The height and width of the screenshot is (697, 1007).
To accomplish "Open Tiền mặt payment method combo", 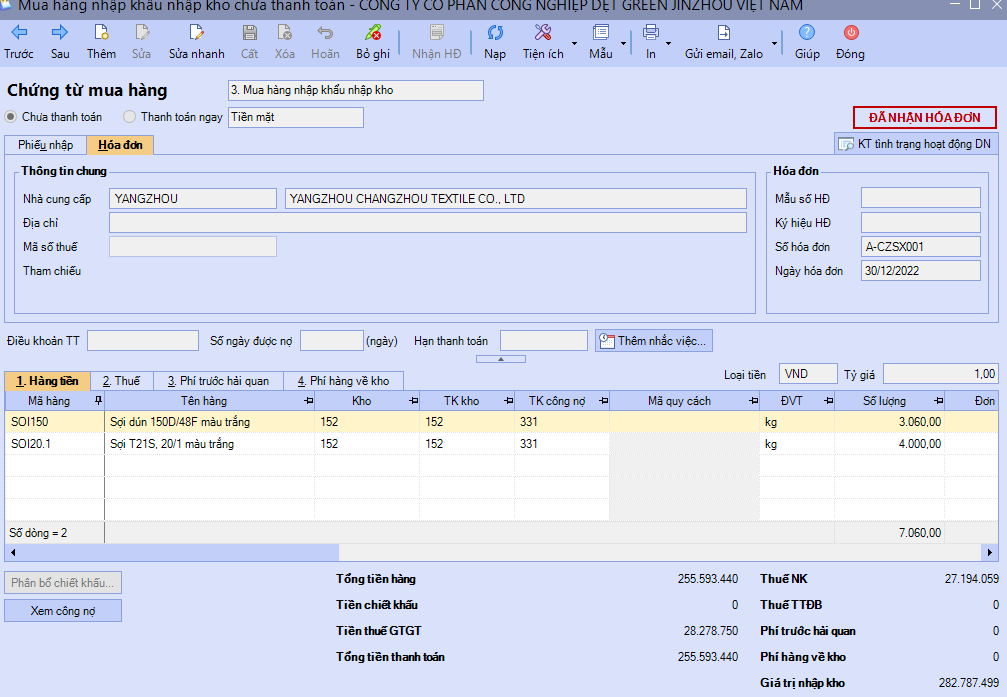I will click(x=296, y=118).
